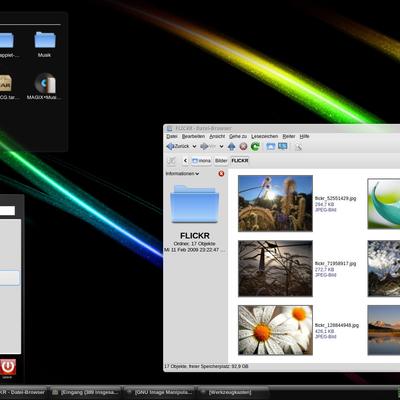The width and height of the screenshot is (400, 400).
Task: Select the sunlit grass photo thumbnail
Action: coord(275,203)
